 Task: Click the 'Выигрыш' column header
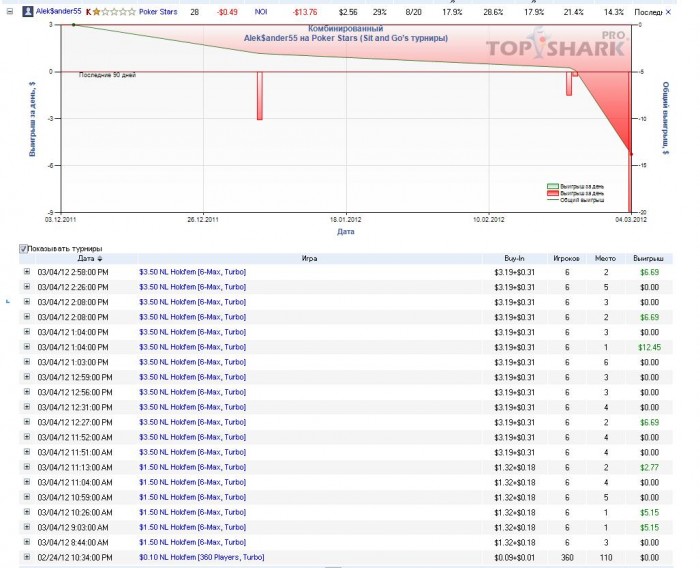tap(648, 259)
